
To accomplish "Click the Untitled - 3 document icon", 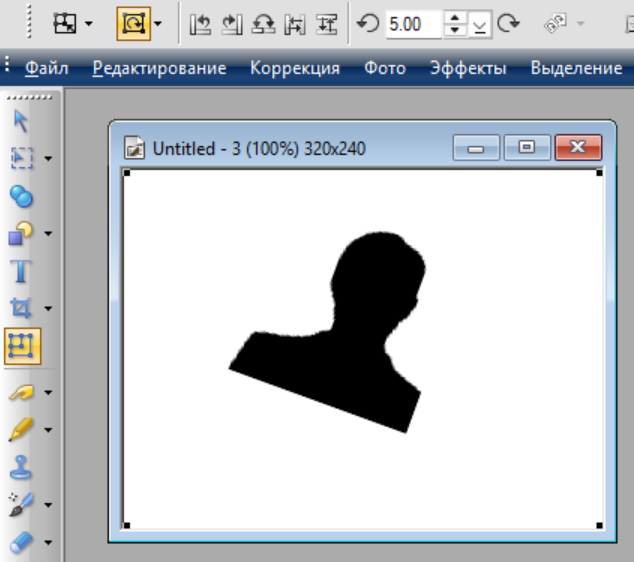I will click(134, 147).
